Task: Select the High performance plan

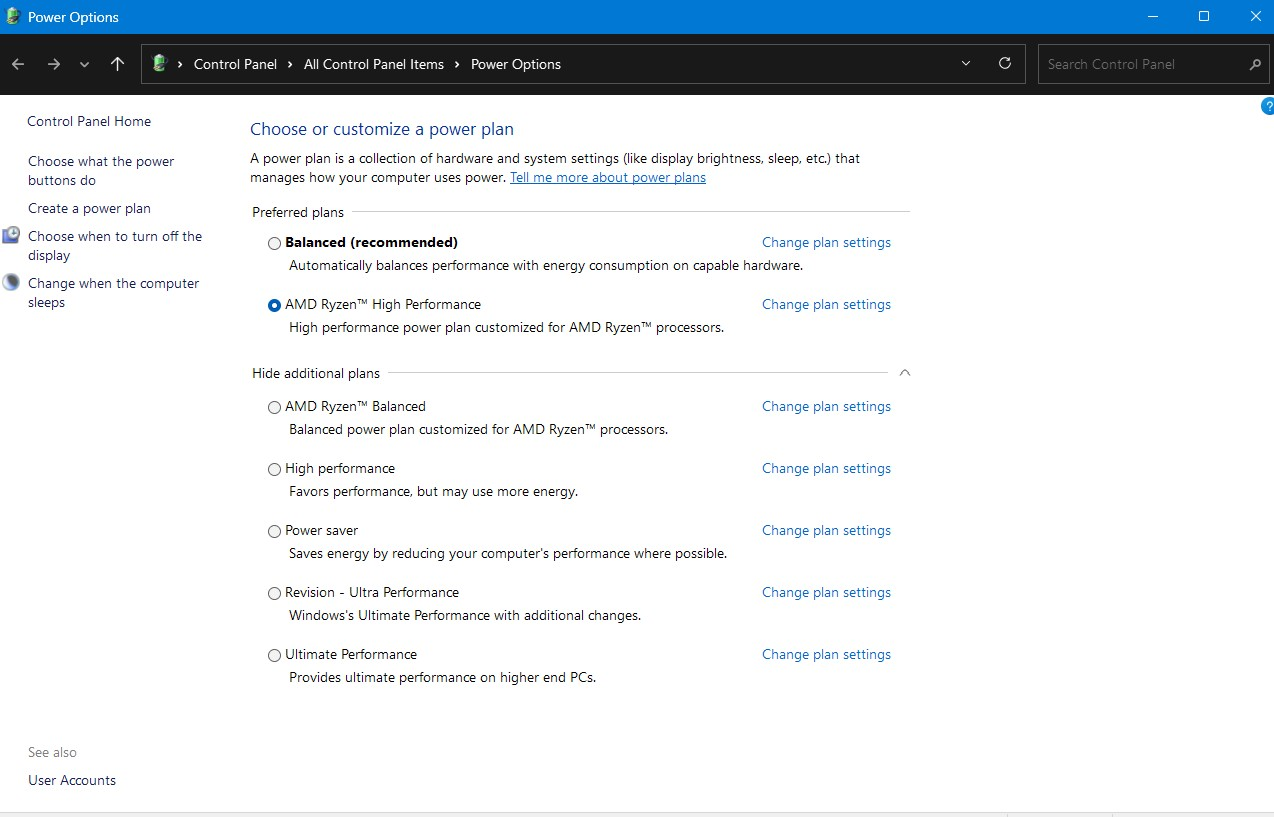Action: [x=274, y=469]
